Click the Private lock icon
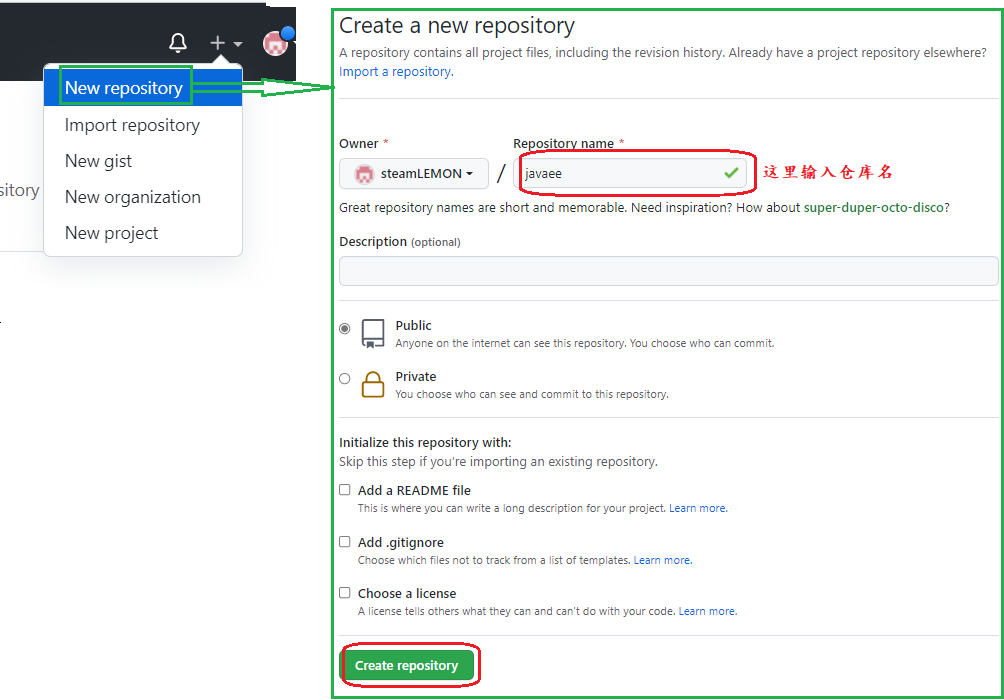Screen dimensions: 1004x700 pyautogui.click(x=373, y=384)
